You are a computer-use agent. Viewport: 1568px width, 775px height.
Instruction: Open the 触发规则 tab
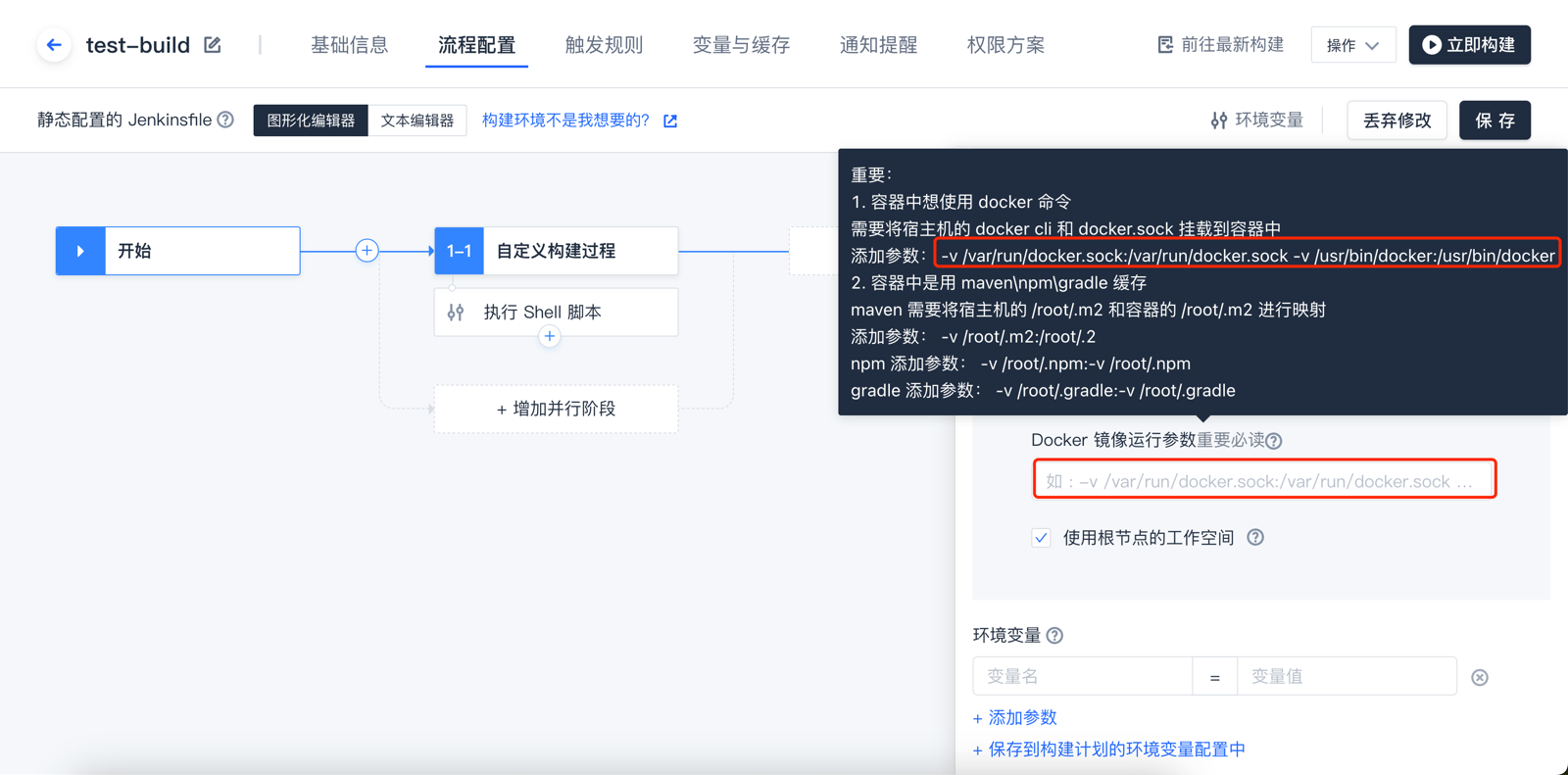pyautogui.click(x=604, y=45)
